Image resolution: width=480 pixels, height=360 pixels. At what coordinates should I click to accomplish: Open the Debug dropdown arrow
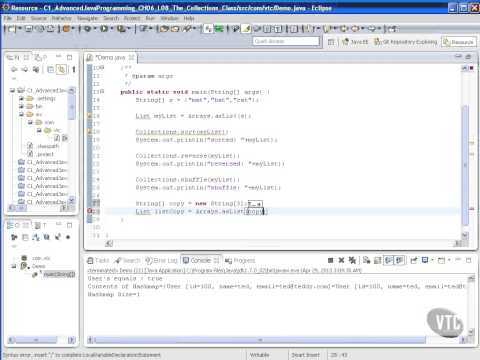pos(95,29)
